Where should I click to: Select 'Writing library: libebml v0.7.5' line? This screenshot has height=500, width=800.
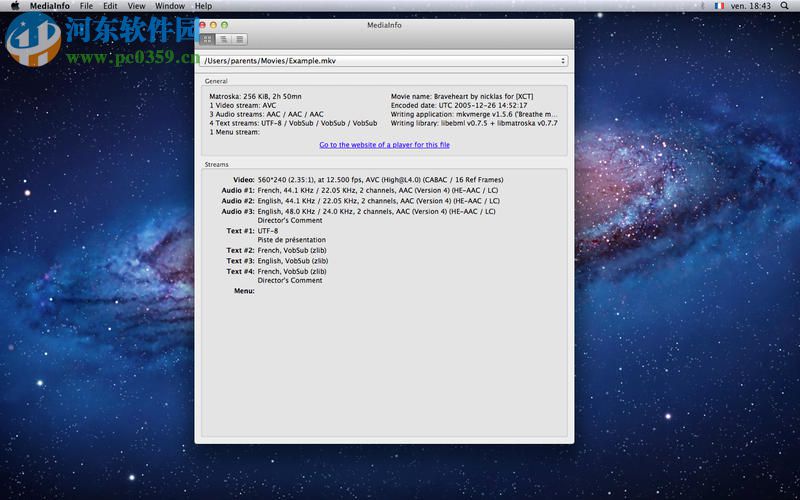pos(474,123)
